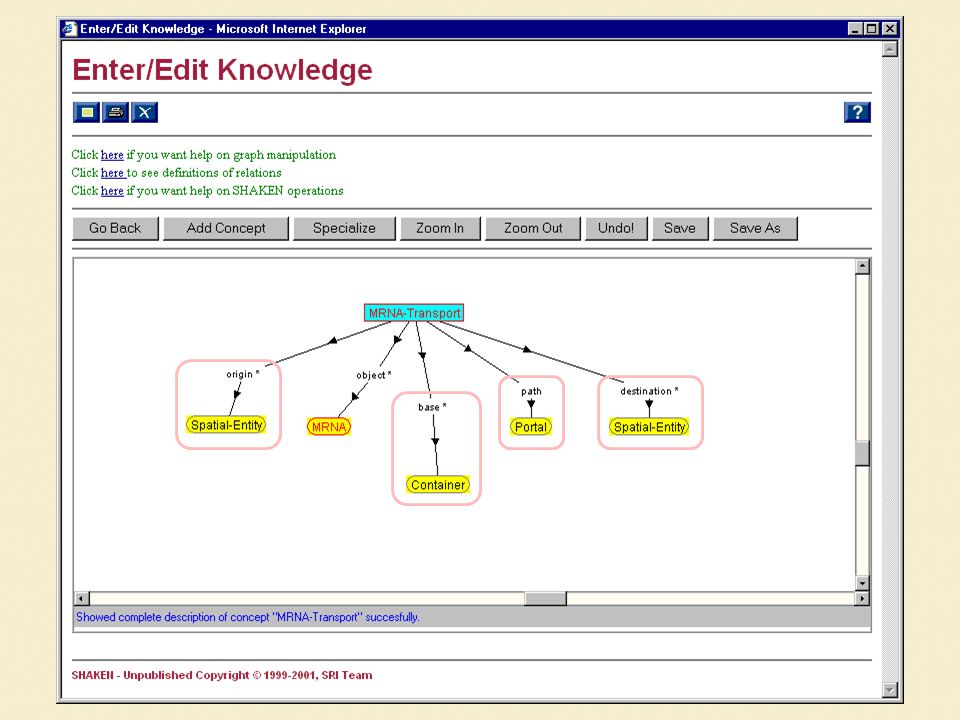Minimize the Internet Explorer window
Viewport: 960px width, 720px height.
pos(855,29)
